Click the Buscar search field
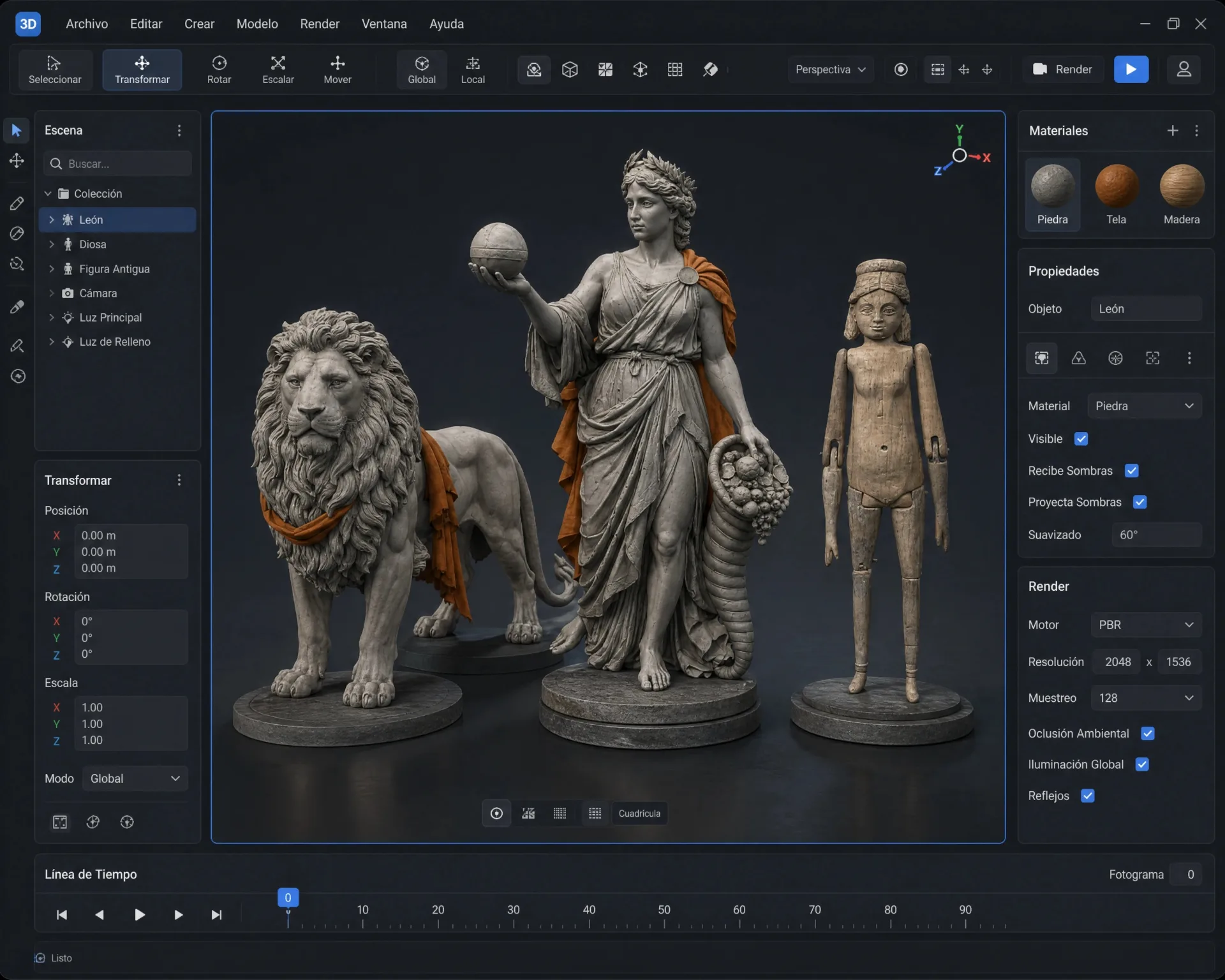1225x980 pixels. click(117, 163)
